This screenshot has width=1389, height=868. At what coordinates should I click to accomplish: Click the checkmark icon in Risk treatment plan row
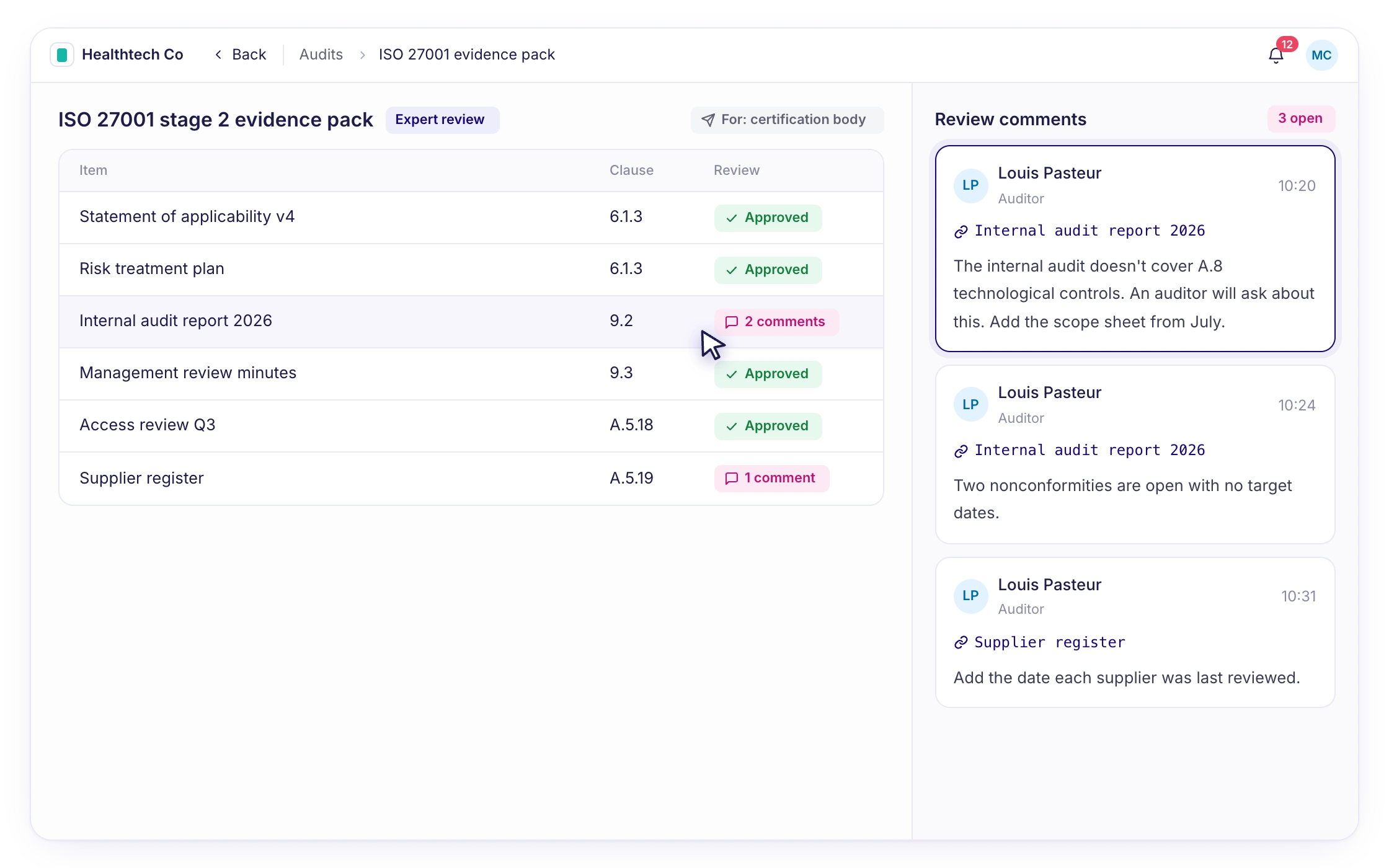point(731,270)
